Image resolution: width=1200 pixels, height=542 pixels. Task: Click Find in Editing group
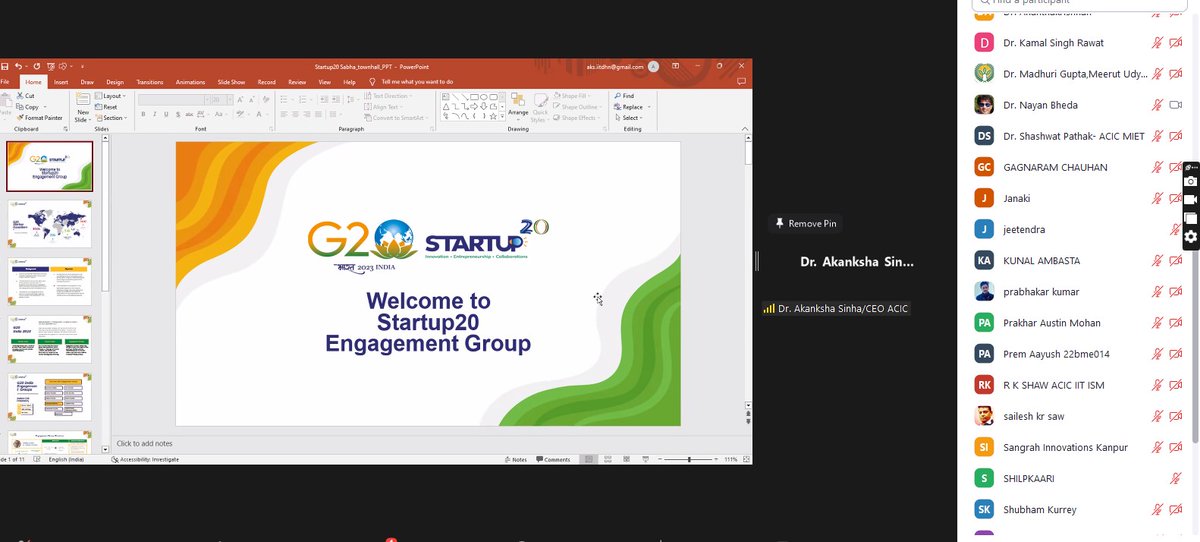click(624, 96)
